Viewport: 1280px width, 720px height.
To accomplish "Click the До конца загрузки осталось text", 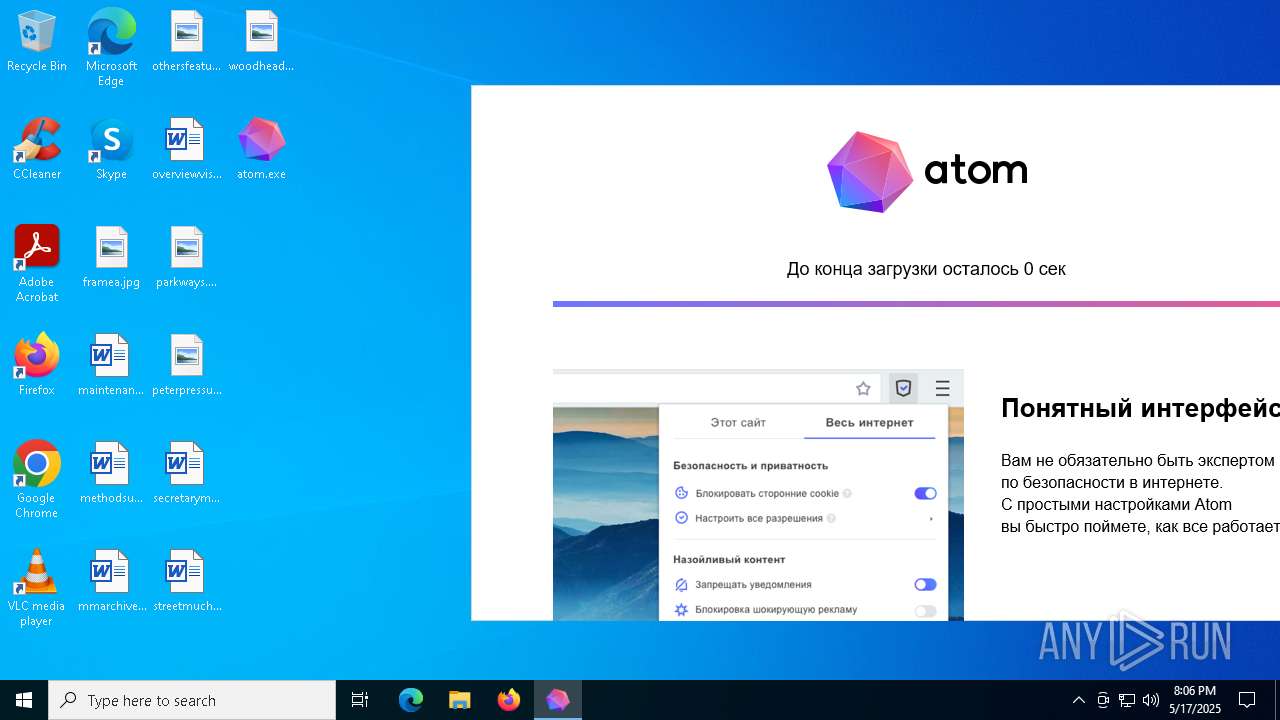I will (926, 269).
